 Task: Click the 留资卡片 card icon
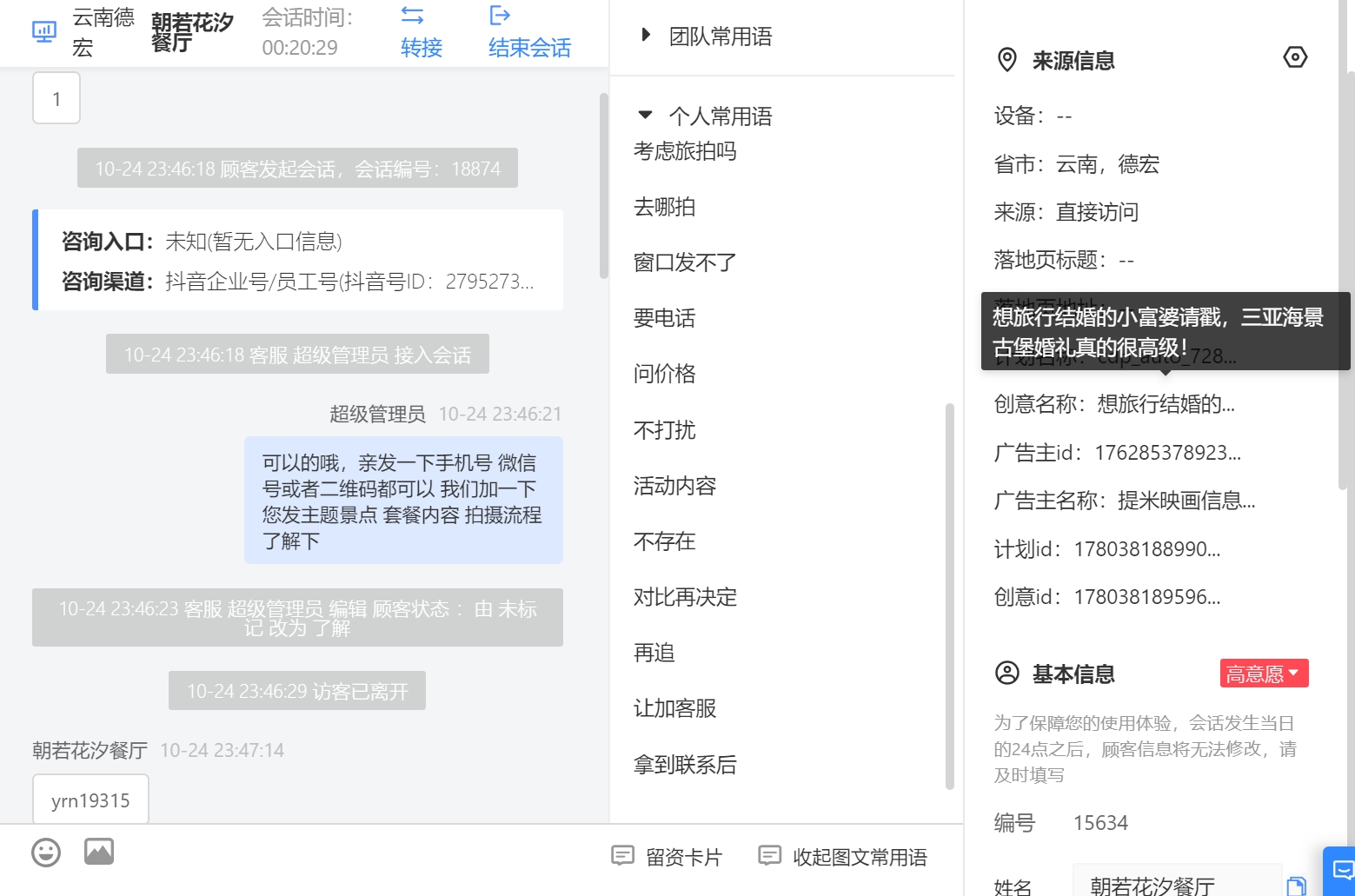pos(622,856)
